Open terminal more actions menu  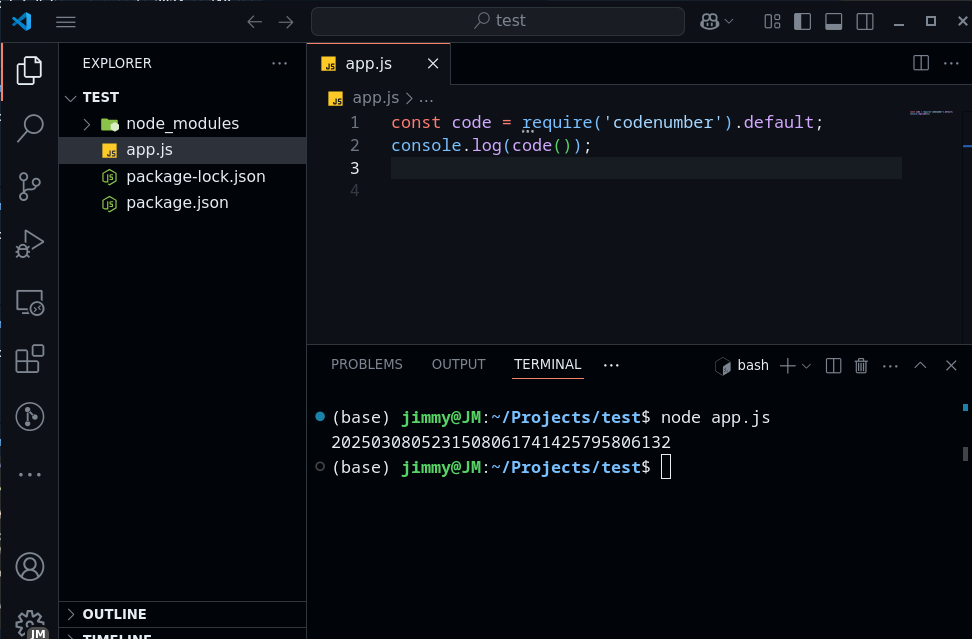890,366
